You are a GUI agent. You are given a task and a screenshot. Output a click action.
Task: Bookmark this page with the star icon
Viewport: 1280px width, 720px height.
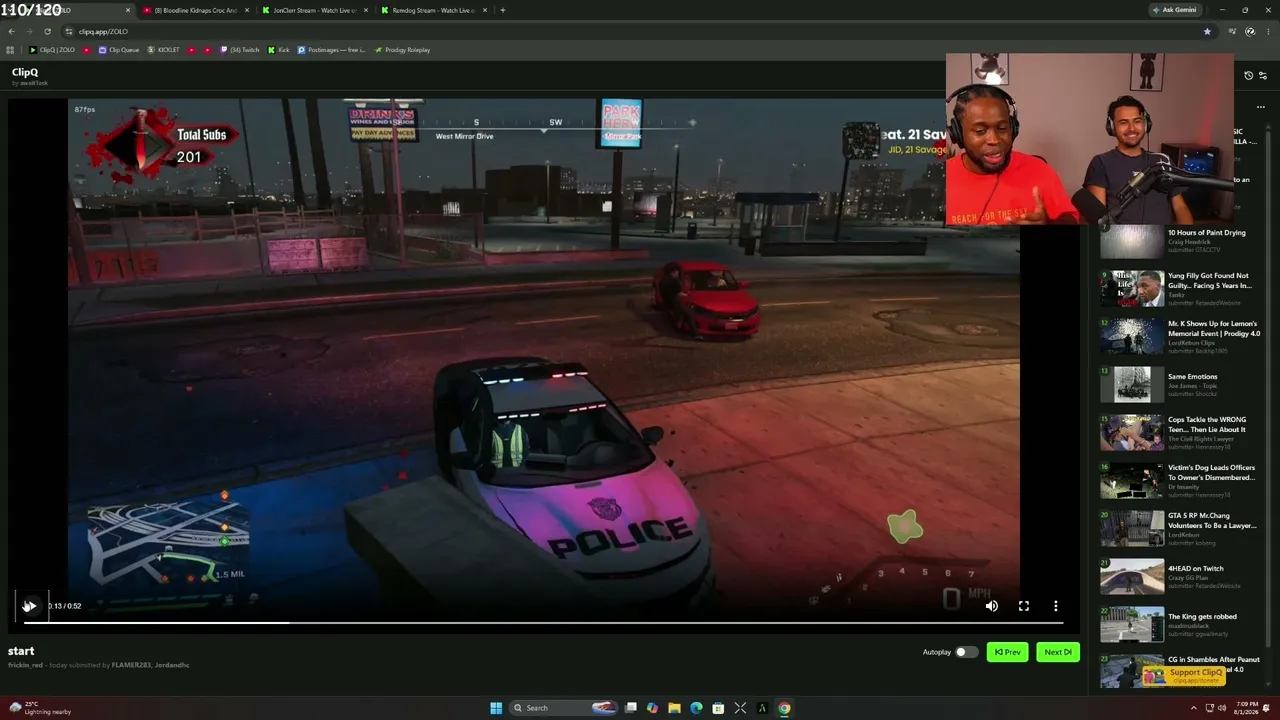(x=1207, y=31)
